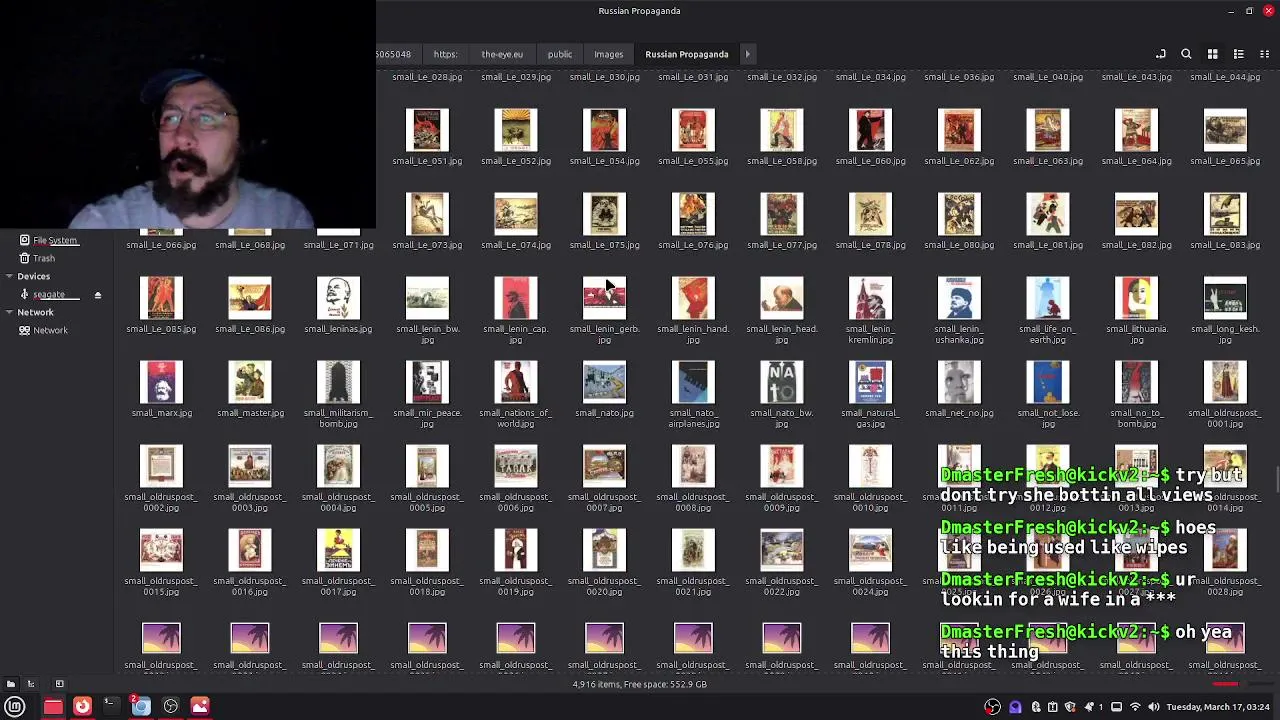
Task: Open seagate device in sidebar
Action: click(x=49, y=294)
